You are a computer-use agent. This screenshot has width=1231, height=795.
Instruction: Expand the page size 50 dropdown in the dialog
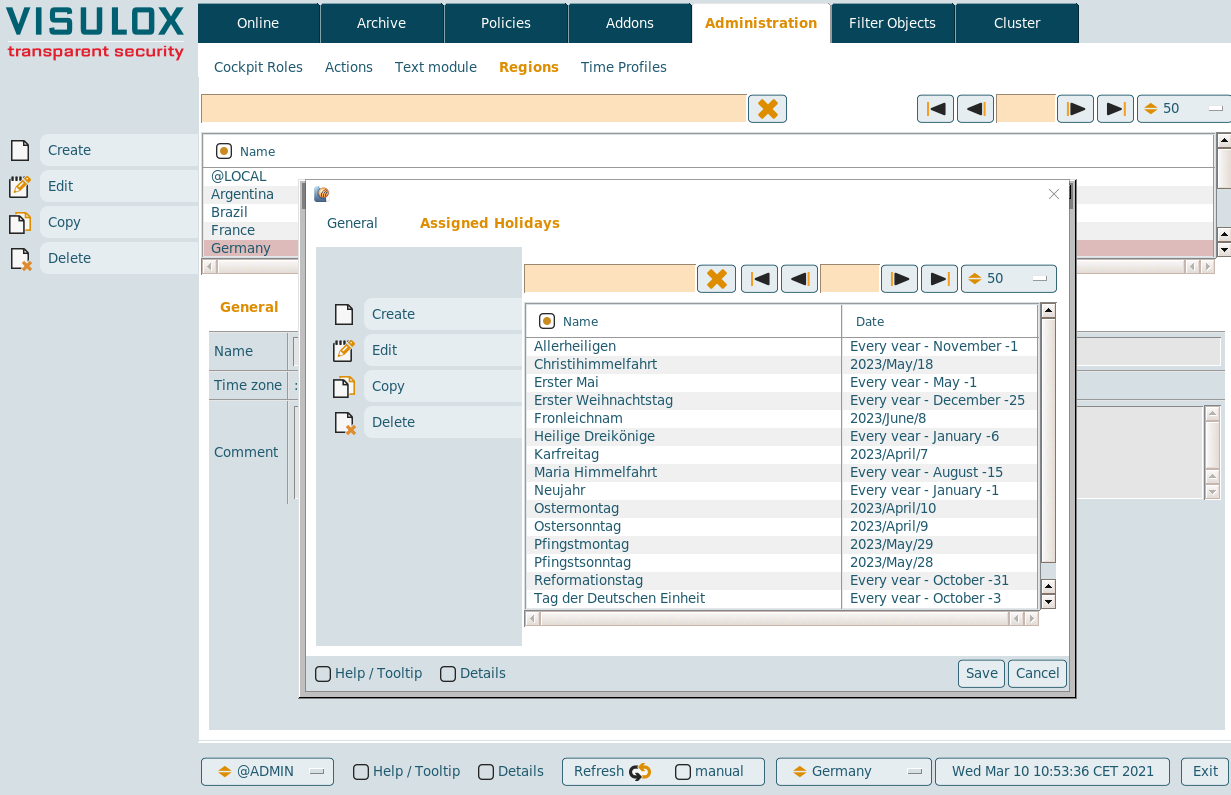(x=1008, y=279)
